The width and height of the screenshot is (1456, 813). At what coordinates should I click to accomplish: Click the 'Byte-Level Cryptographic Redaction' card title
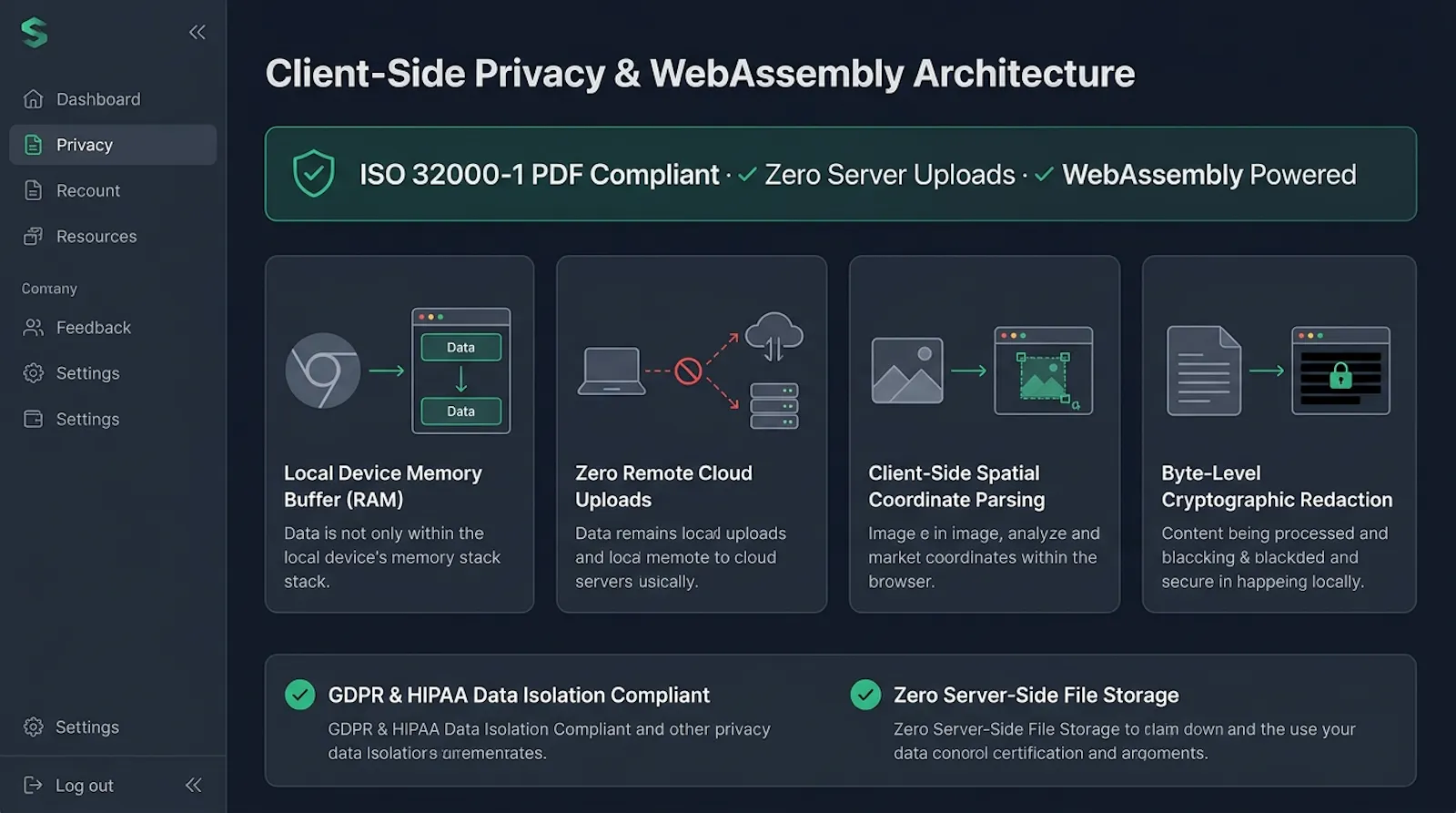point(1277,486)
